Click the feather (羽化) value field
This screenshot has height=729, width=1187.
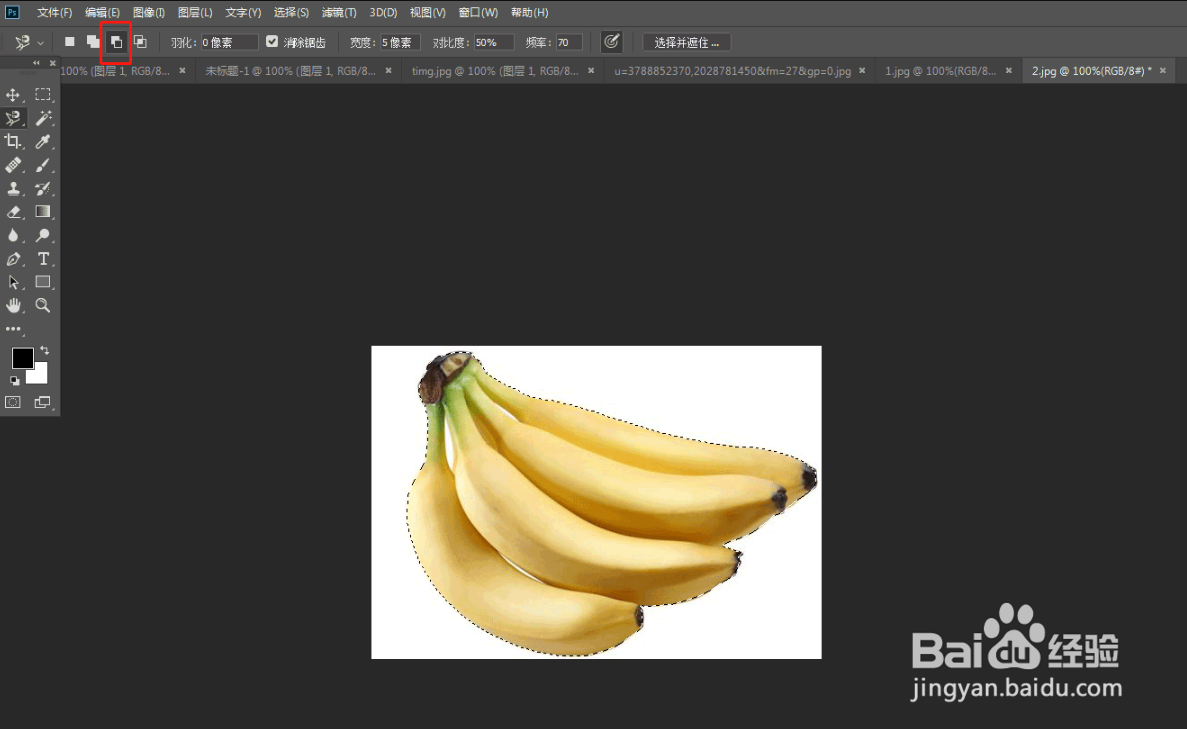click(x=229, y=42)
